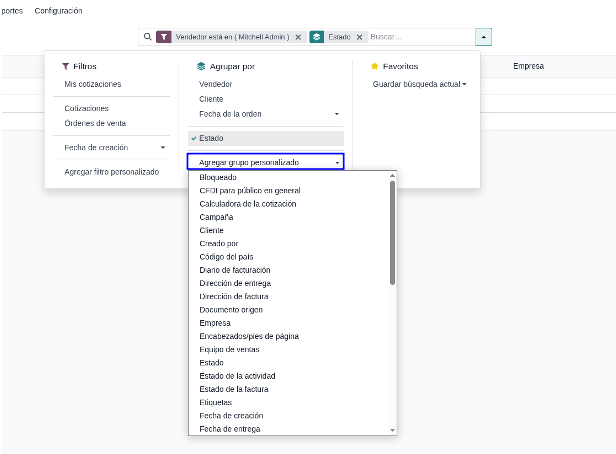
Task: Open Agregar grupo personalizado select
Action: click(266, 162)
